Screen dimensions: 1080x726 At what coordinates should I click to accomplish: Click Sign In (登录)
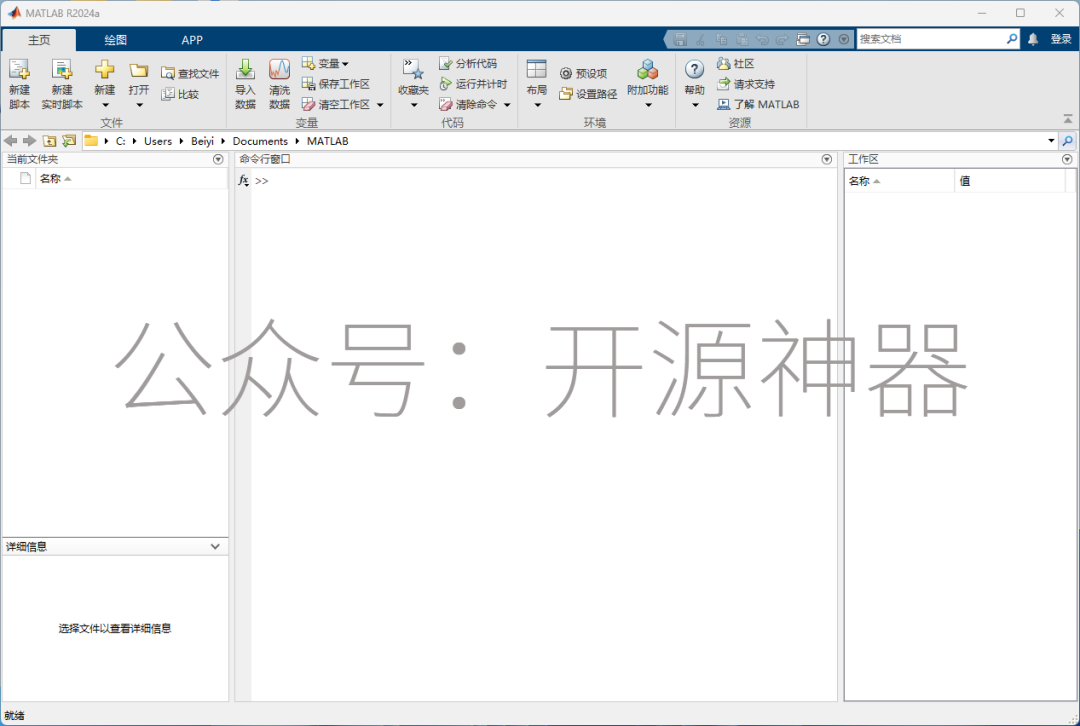coord(1061,39)
